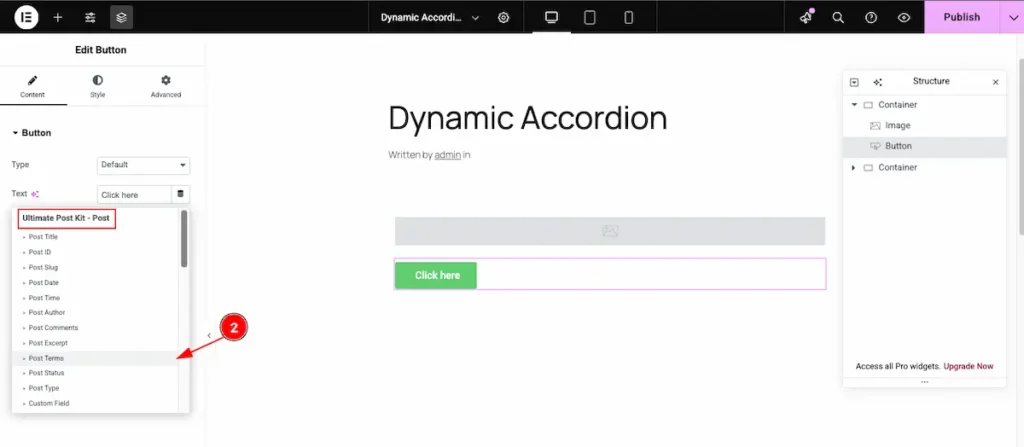Select Post Terms dynamic tag
1024x447 pixels.
[46, 358]
